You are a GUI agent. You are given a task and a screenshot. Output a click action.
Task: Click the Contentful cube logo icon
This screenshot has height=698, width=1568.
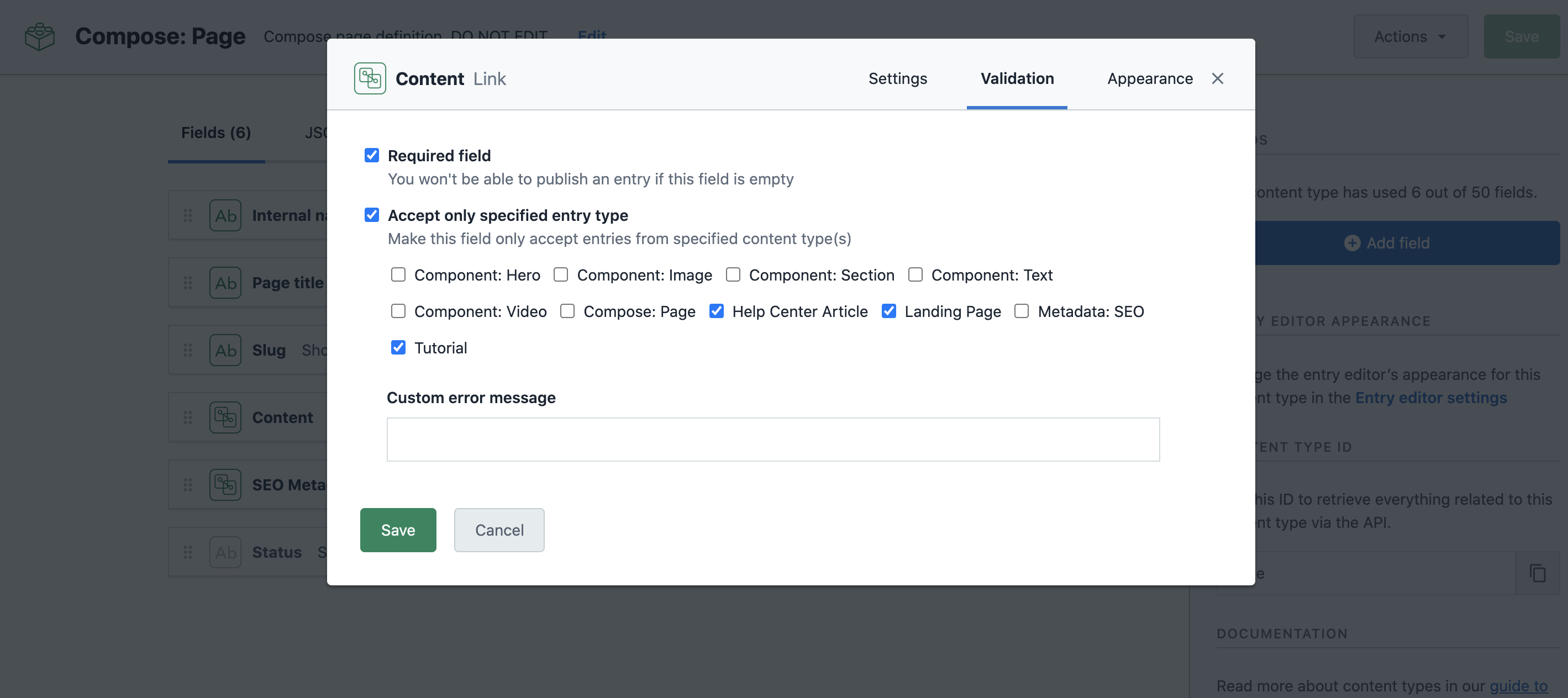click(x=40, y=36)
